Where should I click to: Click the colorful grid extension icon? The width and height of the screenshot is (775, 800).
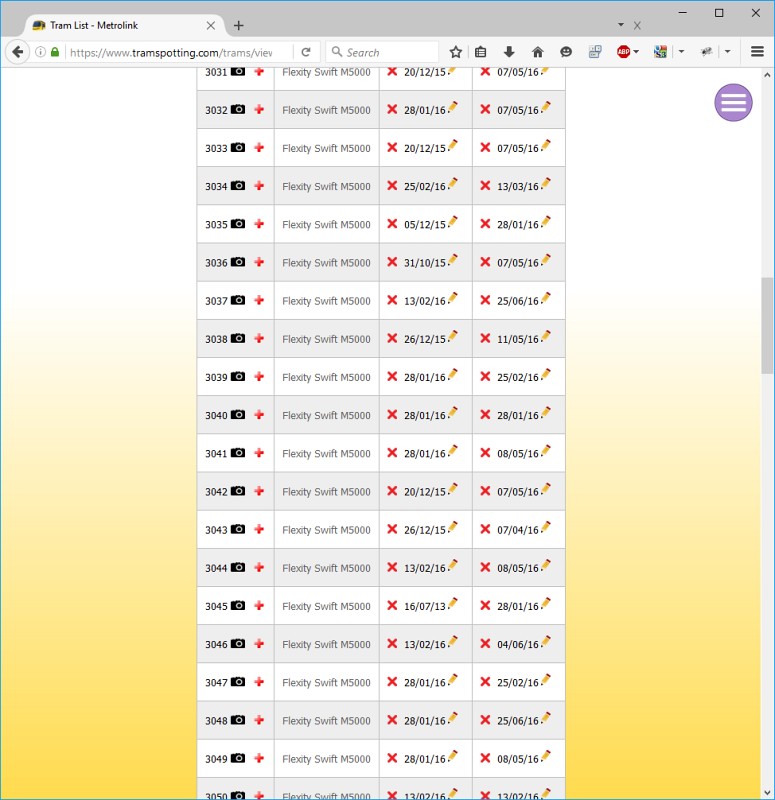tap(660, 52)
